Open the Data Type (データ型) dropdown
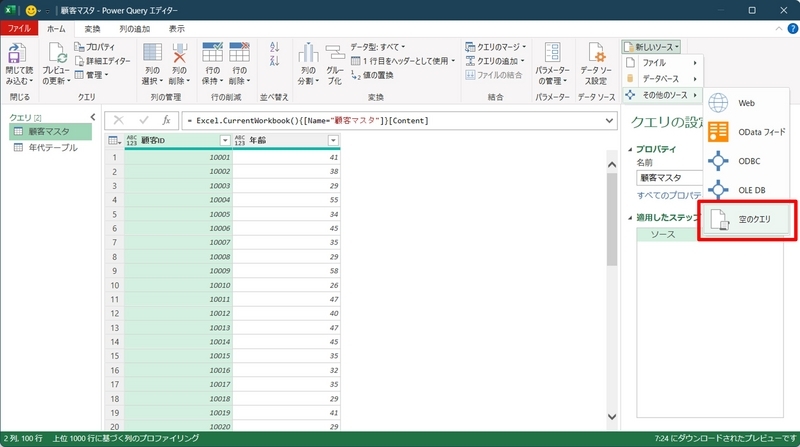 (378, 47)
